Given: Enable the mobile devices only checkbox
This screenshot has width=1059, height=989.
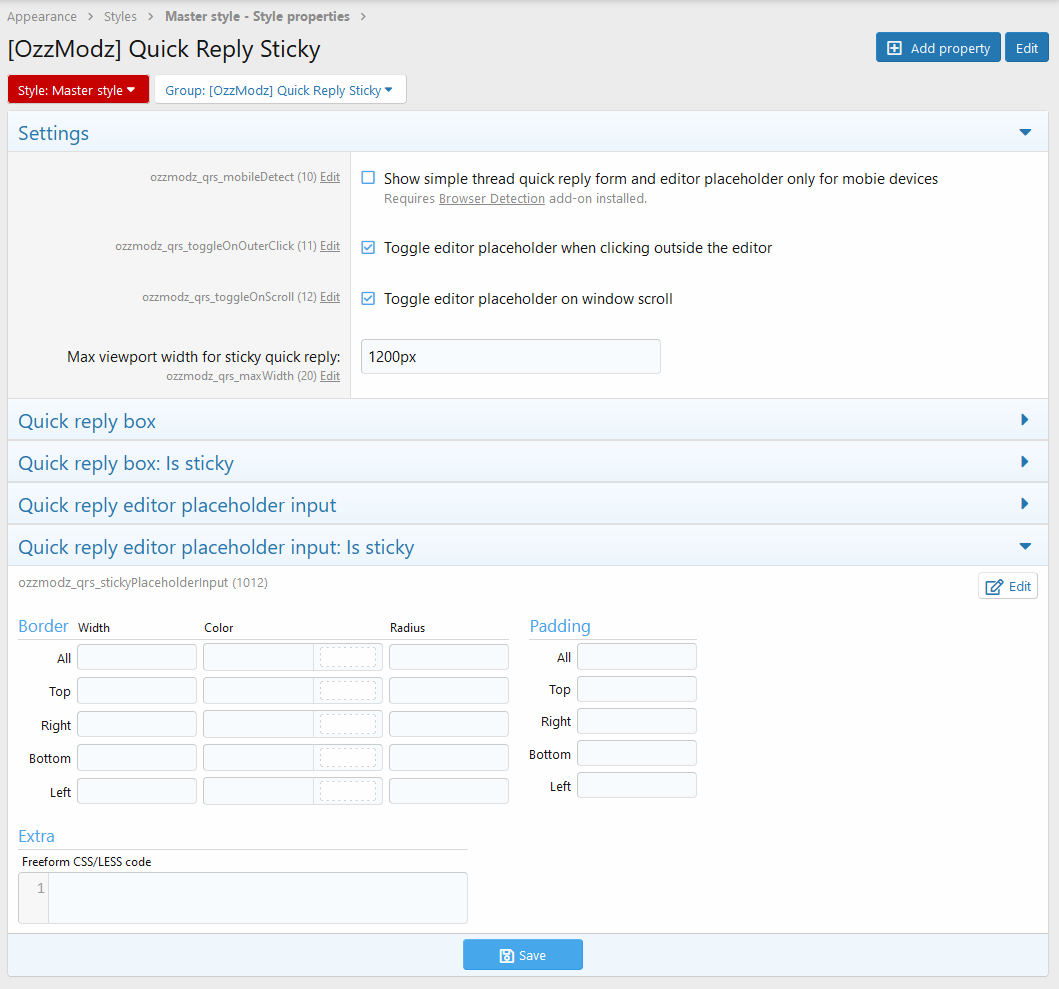Looking at the screenshot, I should click(x=368, y=178).
